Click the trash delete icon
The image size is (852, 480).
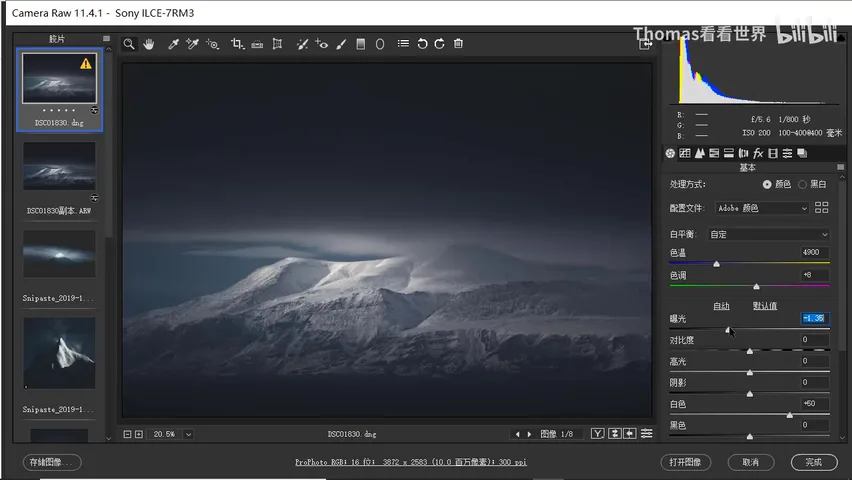tap(459, 43)
